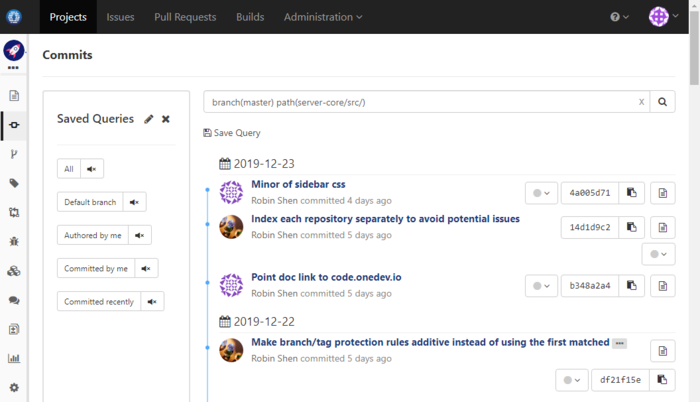Copy commit hash 4a005d71
The width and height of the screenshot is (700, 402).
point(631,193)
